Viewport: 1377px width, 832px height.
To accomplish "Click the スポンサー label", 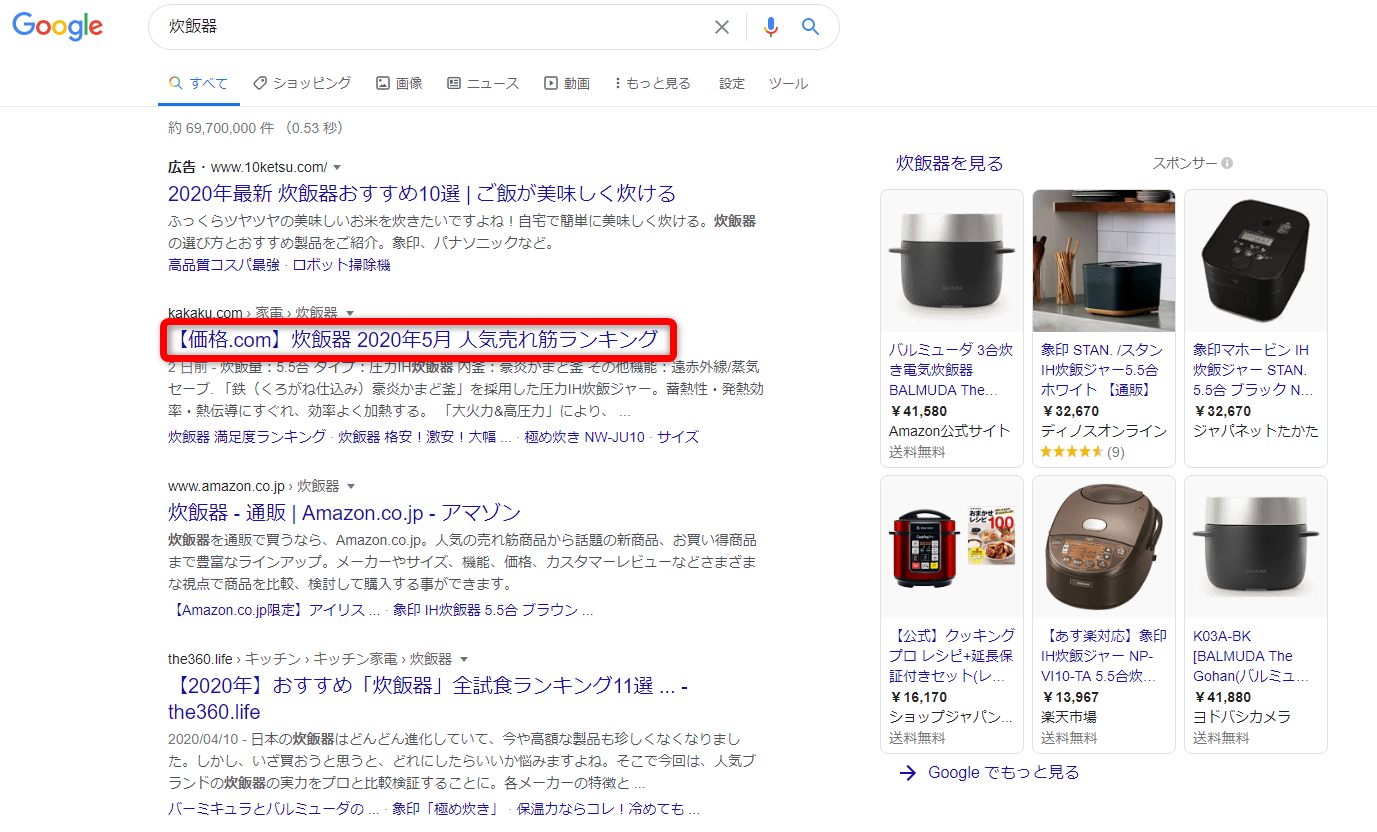I will [x=1185, y=163].
